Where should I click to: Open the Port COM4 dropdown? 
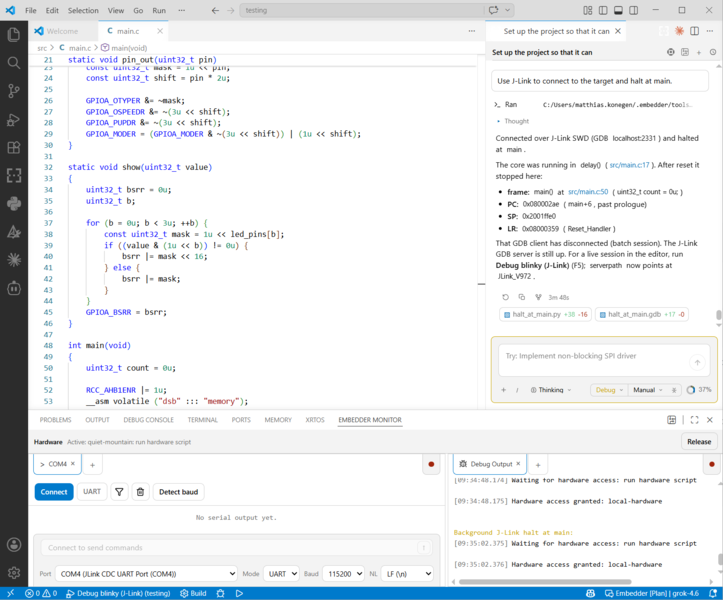point(146,574)
